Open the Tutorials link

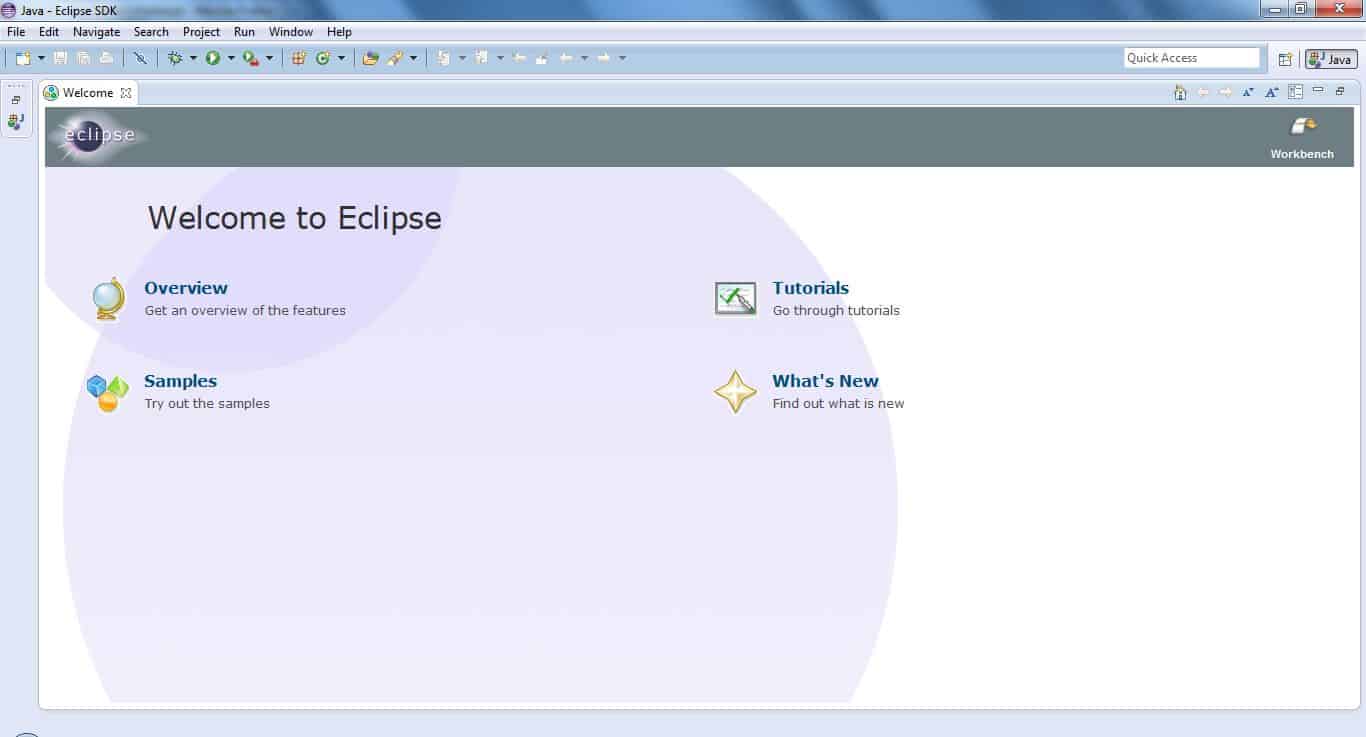(x=811, y=288)
